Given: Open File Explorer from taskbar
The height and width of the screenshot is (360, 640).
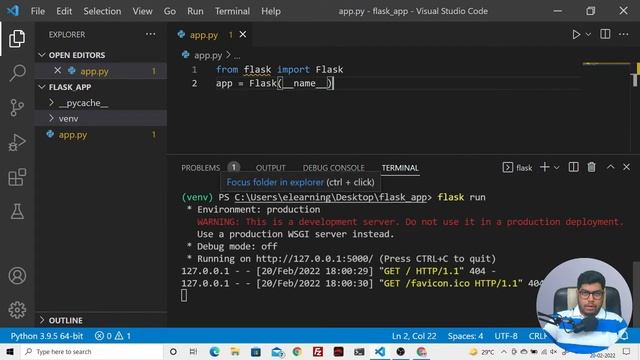Looking at the screenshot, I should click(x=235, y=351).
